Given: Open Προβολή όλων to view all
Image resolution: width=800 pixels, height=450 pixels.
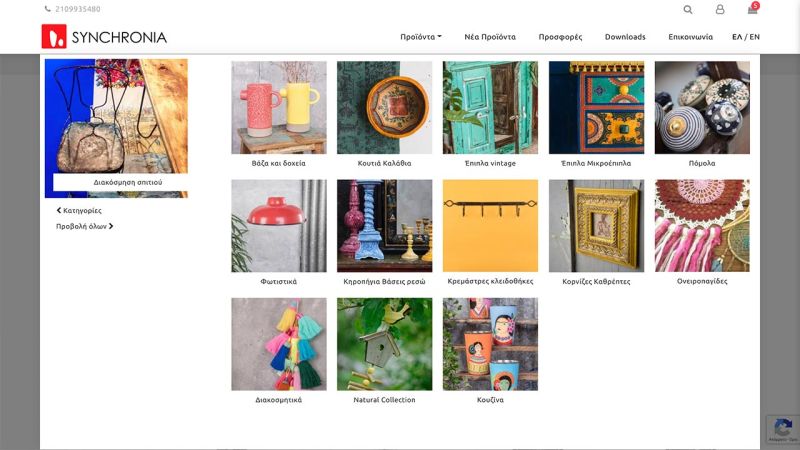Looking at the screenshot, I should [84, 226].
